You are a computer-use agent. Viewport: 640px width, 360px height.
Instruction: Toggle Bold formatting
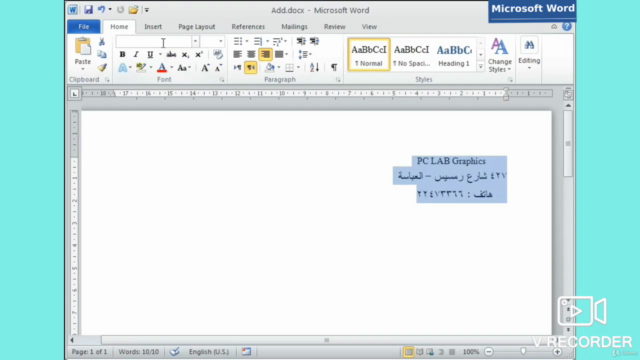(x=122, y=55)
